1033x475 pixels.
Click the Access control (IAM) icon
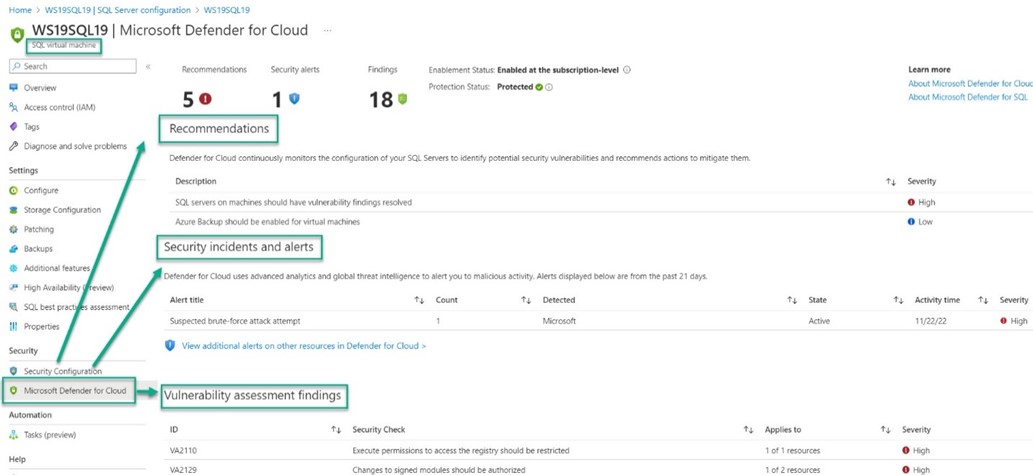click(x=14, y=107)
